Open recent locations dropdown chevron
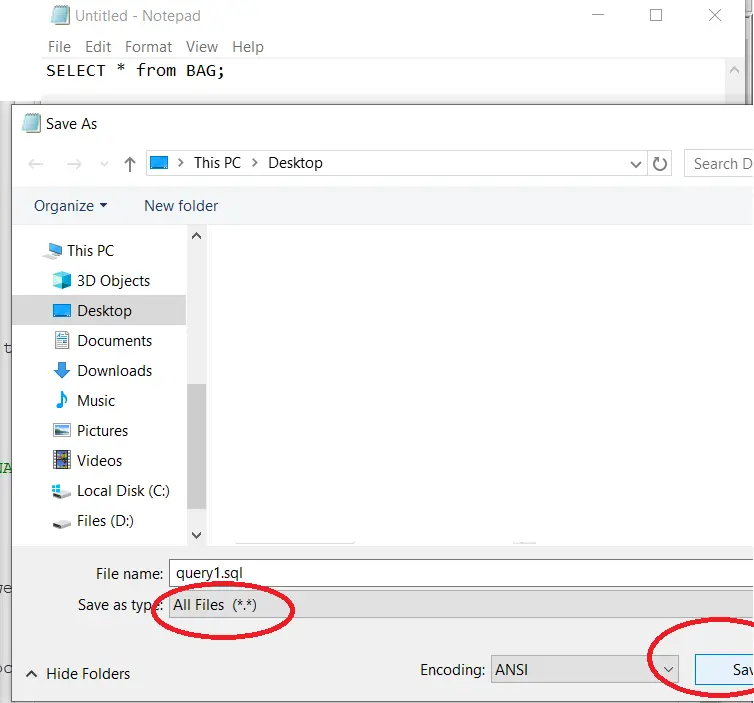Image resolution: width=754 pixels, height=703 pixels. click(x=104, y=164)
